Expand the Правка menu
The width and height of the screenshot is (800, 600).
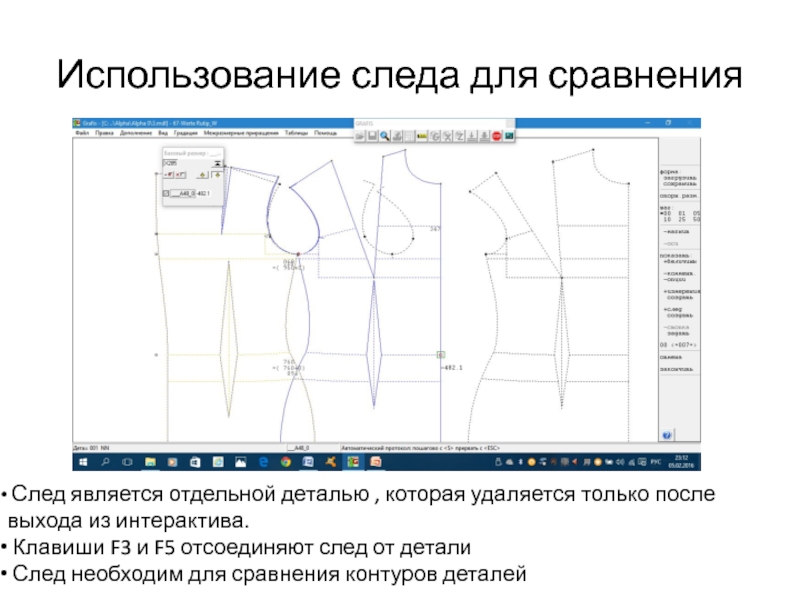(104, 132)
